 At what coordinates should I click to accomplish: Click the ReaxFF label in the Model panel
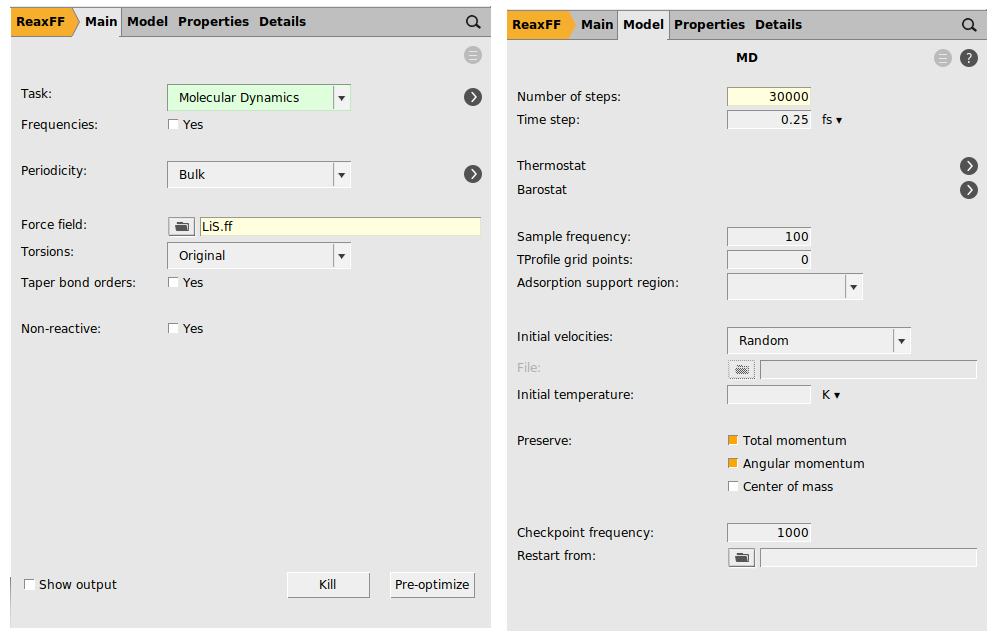pos(537,25)
